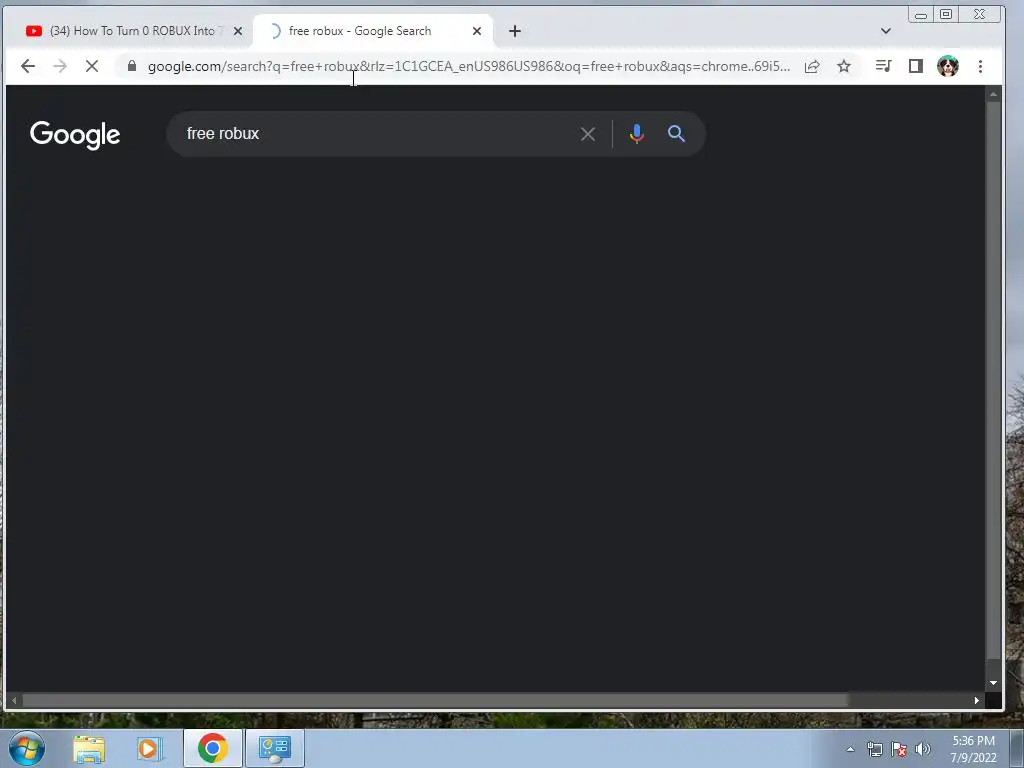Open Action Center flag icon
The width and height of the screenshot is (1024, 768).
pyautogui.click(x=899, y=749)
